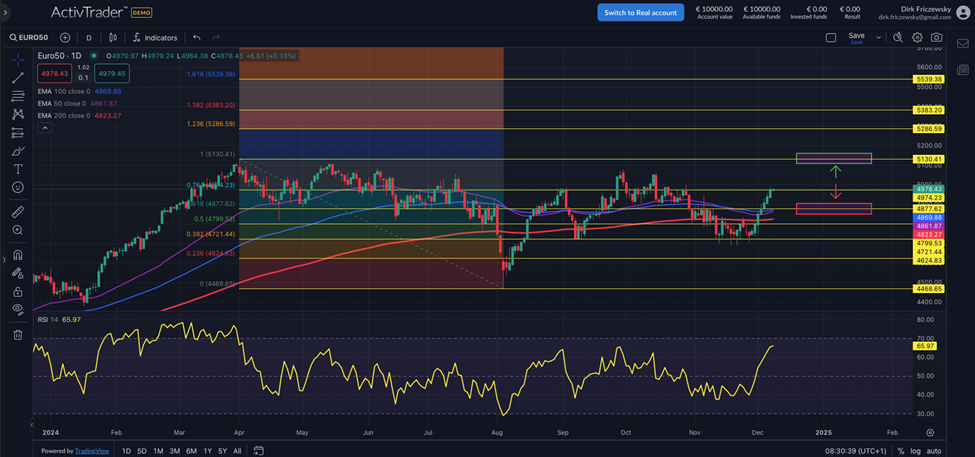The image size is (975, 457).
Task: Select the 5Y time range
Action: [x=222, y=451]
